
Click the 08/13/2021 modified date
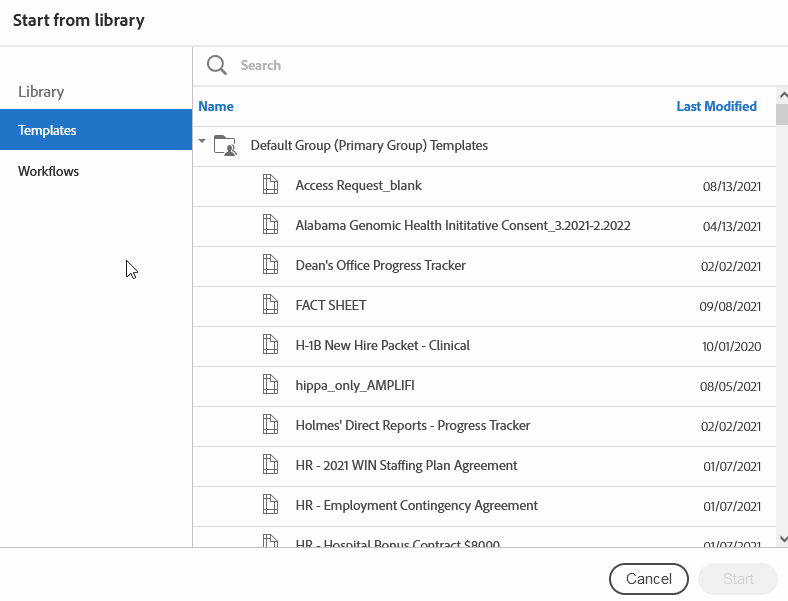(732, 186)
